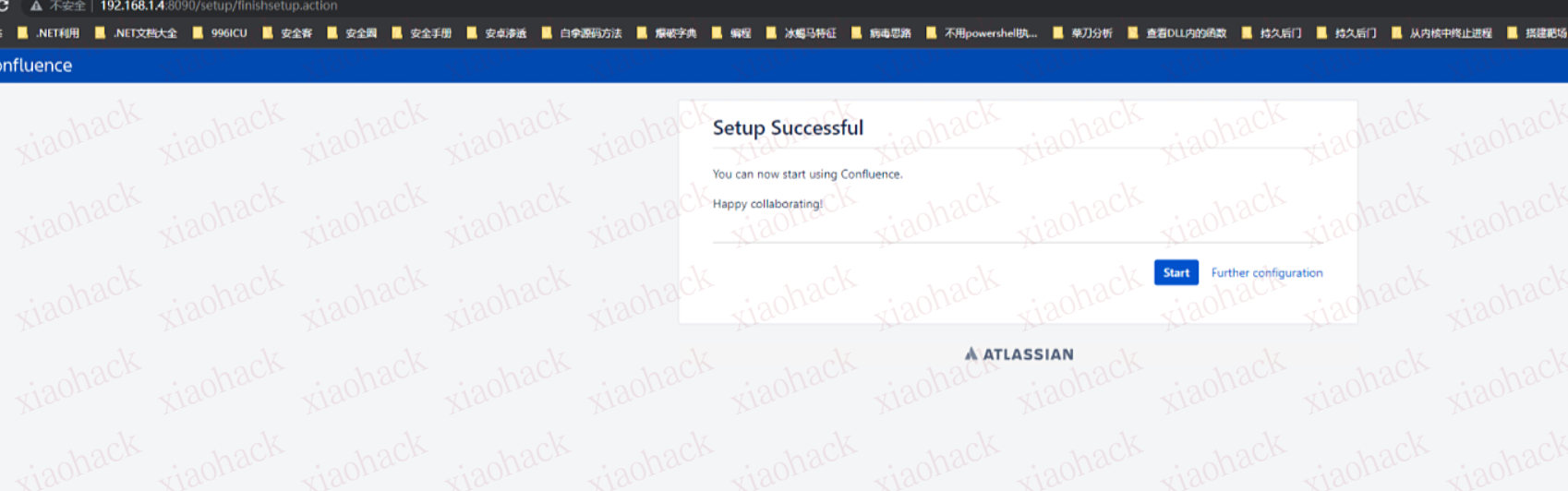Open the 病毒思路 bookmark folder

tap(881, 33)
